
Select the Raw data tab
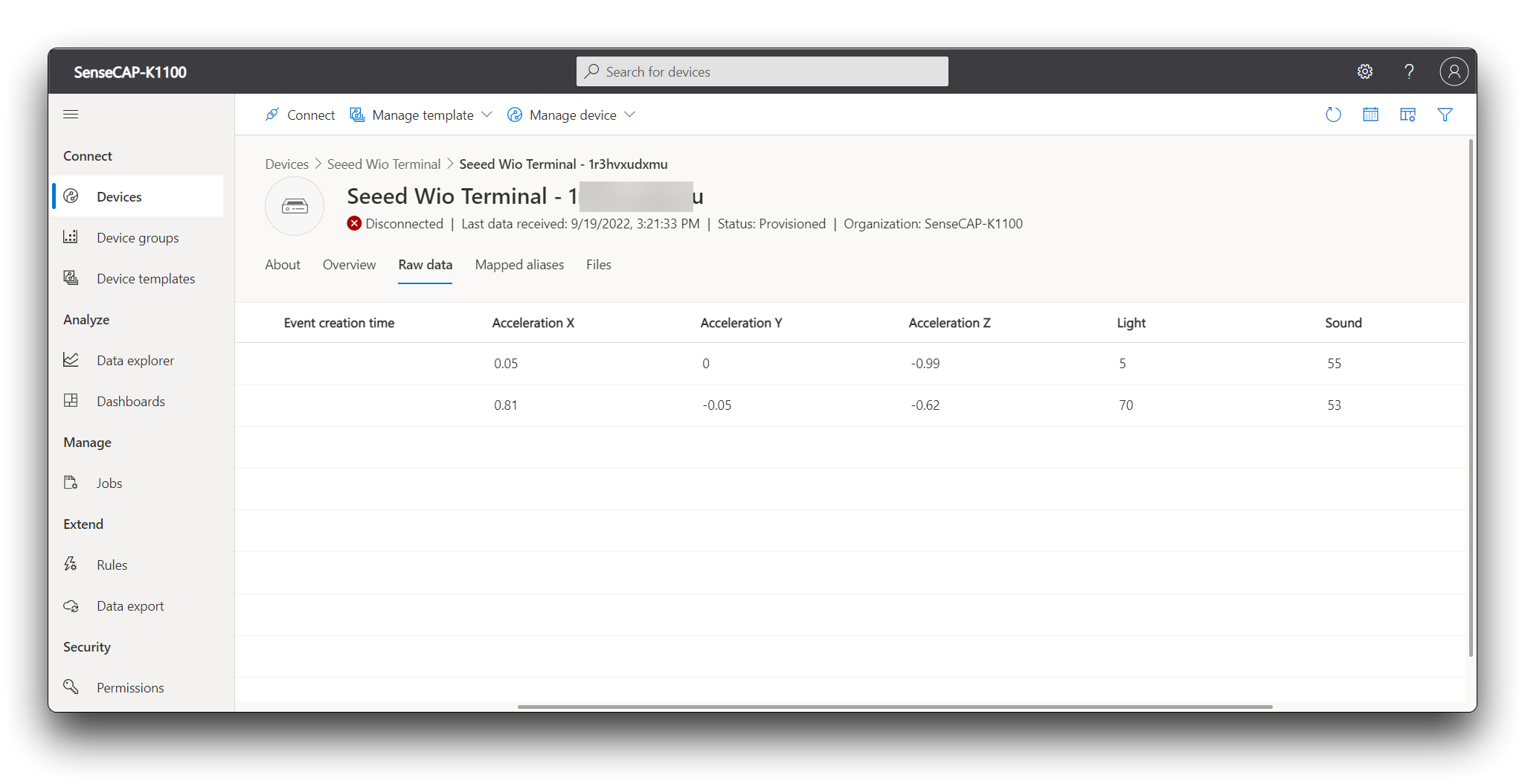pos(425,265)
